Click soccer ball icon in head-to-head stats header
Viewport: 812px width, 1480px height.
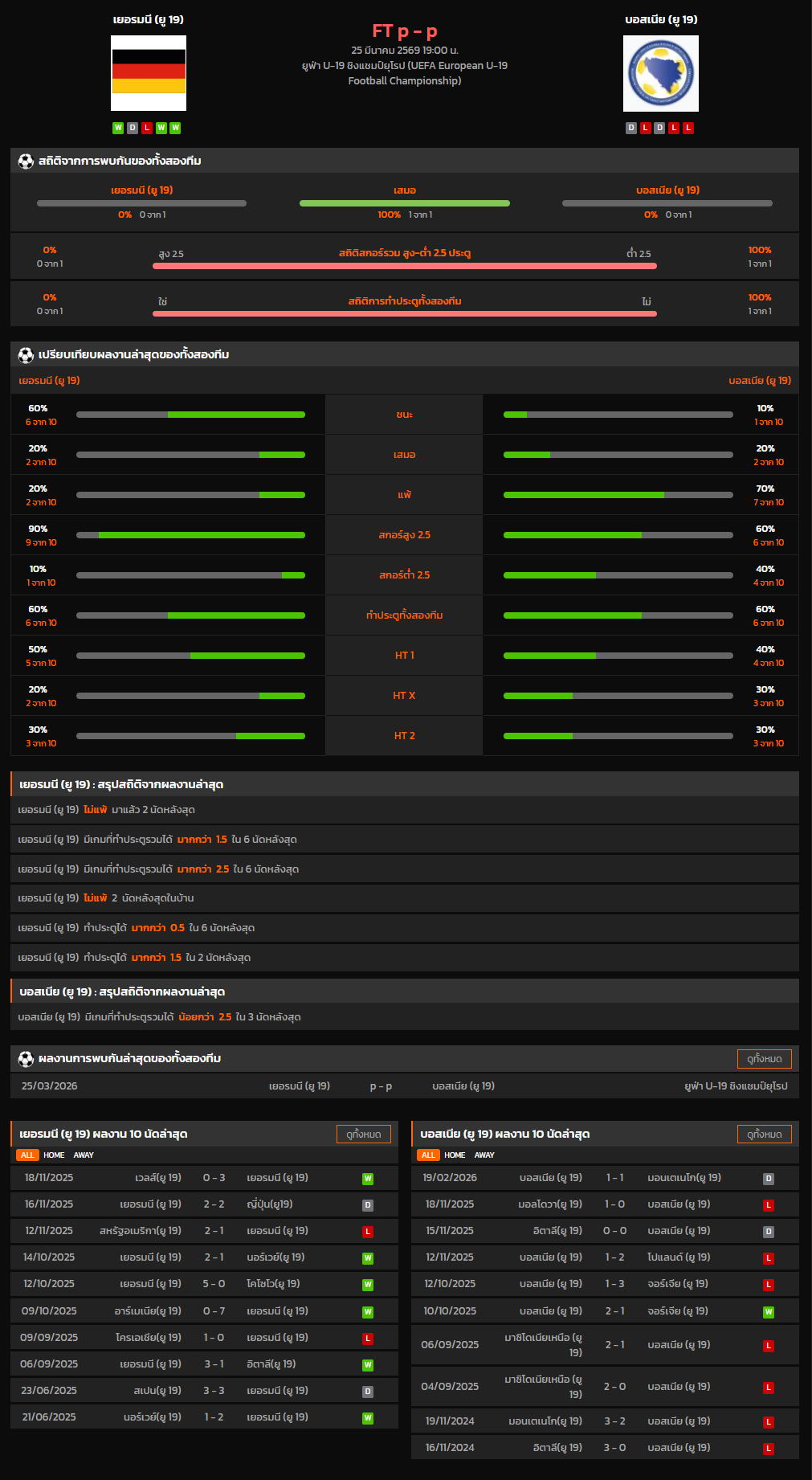[26, 161]
